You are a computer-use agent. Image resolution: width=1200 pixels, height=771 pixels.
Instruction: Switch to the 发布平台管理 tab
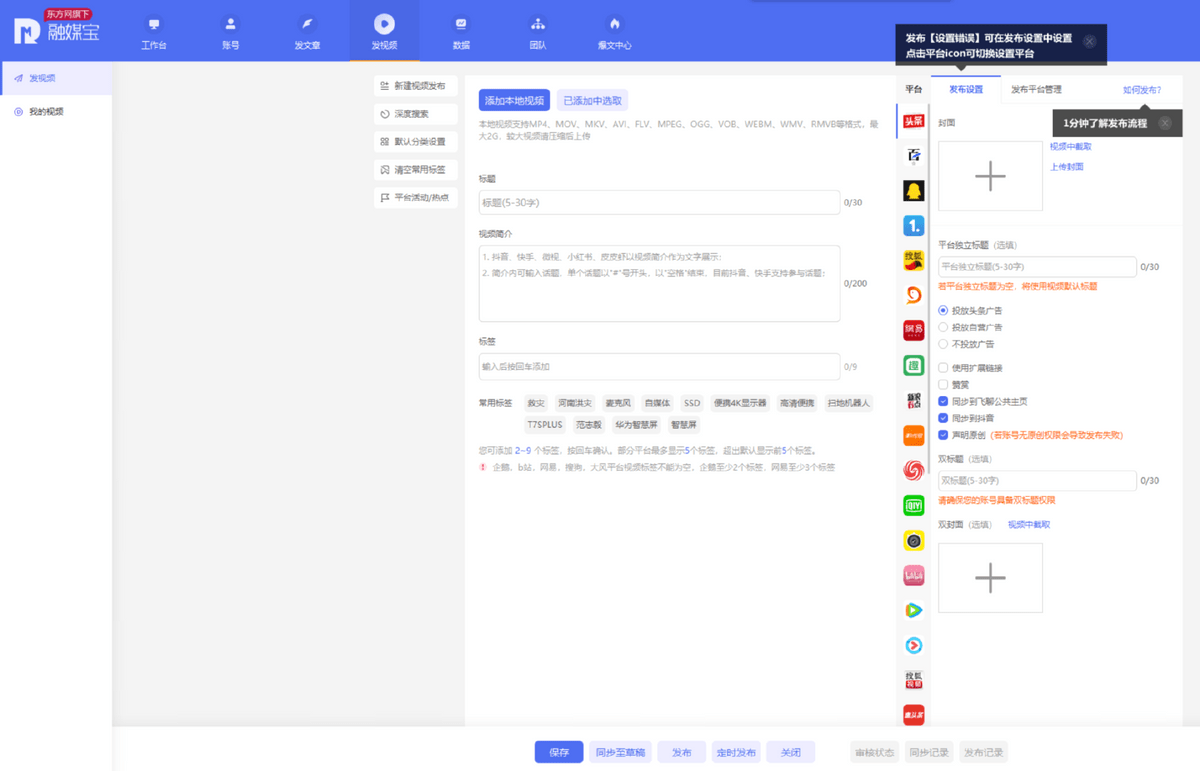coord(1036,90)
